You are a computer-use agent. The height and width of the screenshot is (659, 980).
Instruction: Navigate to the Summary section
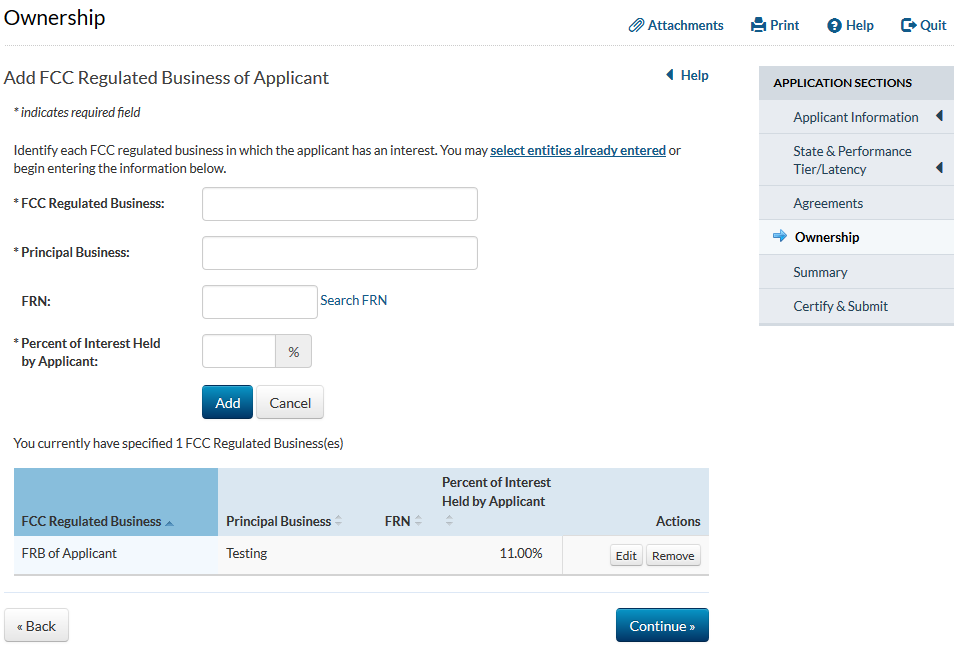point(820,272)
